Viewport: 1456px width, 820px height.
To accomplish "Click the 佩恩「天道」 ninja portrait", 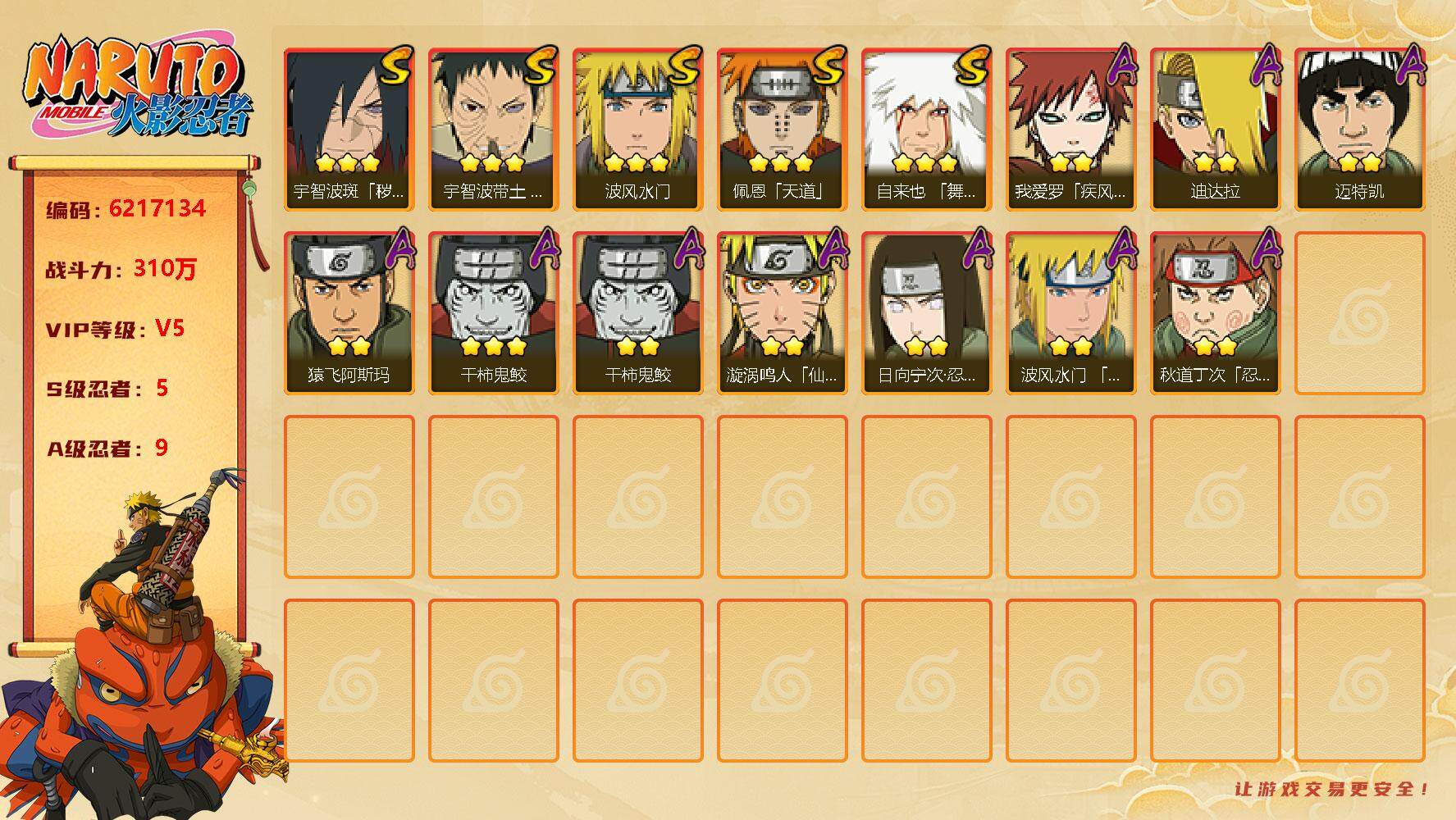I will click(x=782, y=130).
